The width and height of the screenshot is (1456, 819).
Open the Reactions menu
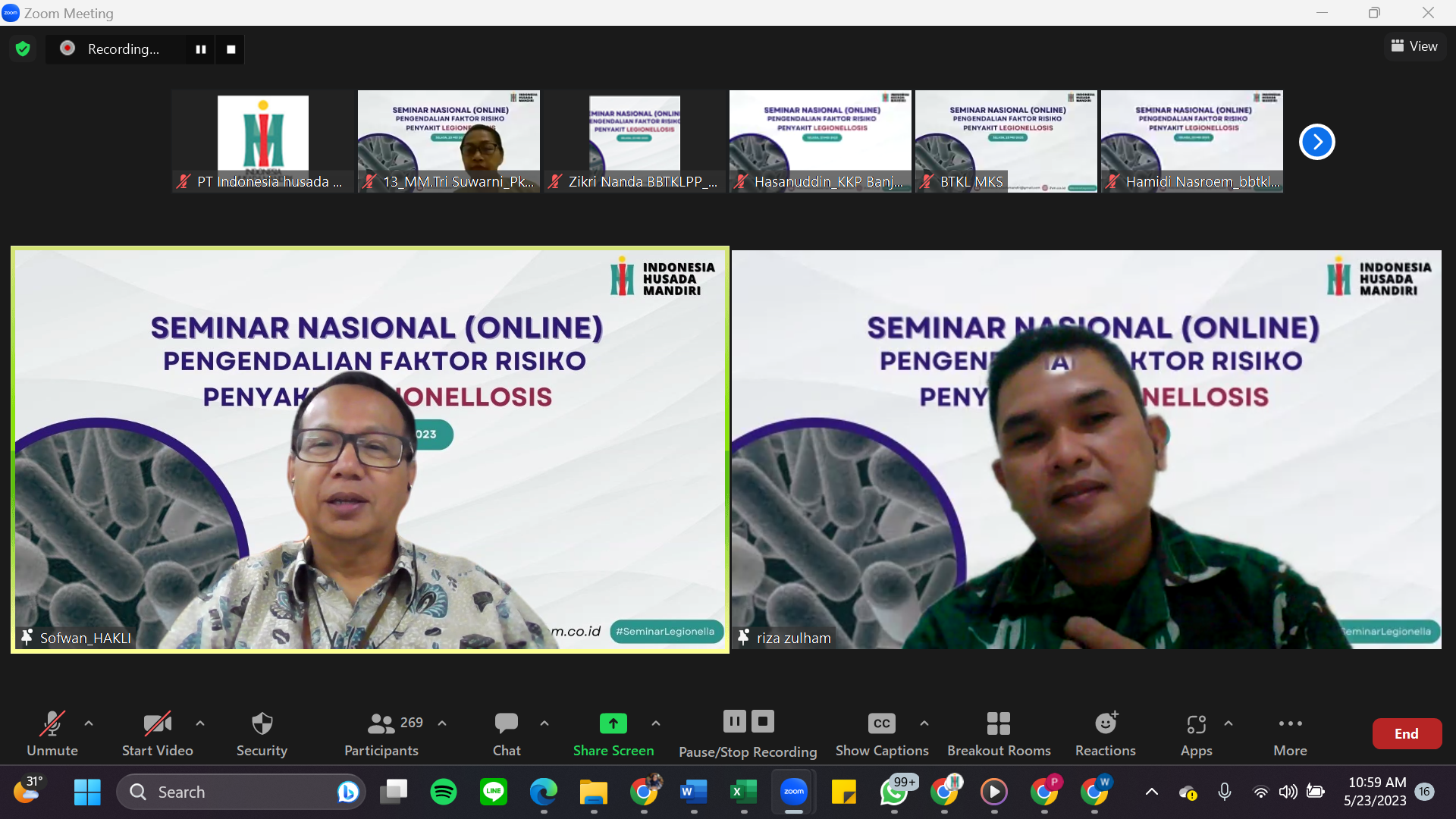tap(1105, 733)
